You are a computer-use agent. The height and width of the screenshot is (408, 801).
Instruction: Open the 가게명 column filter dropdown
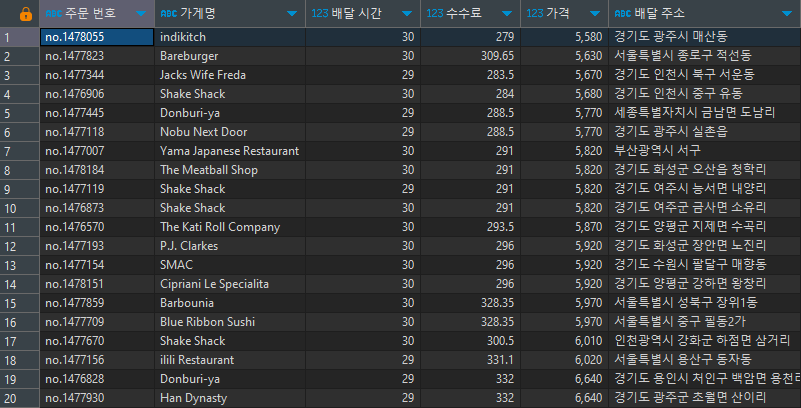click(x=292, y=14)
